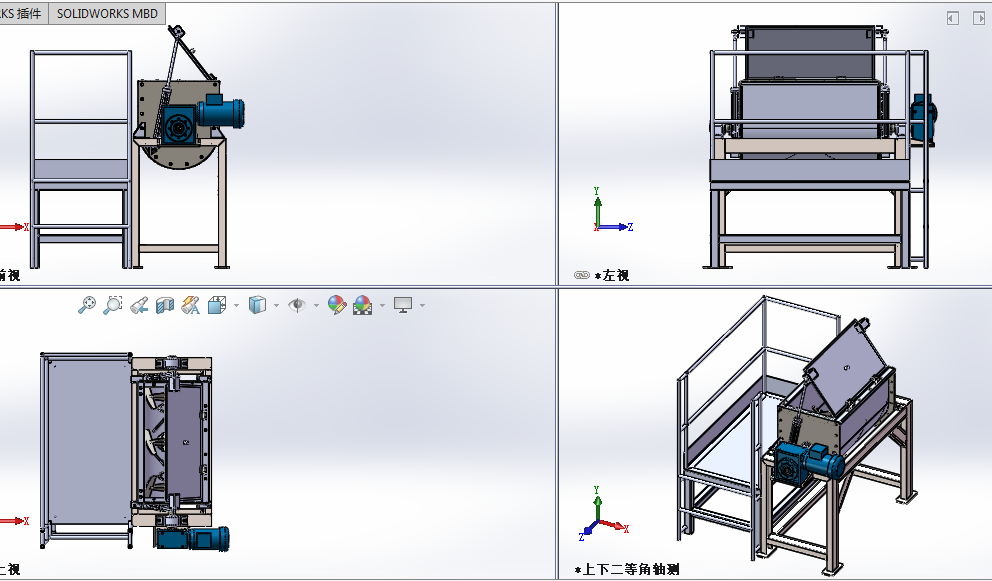The height and width of the screenshot is (581, 992).
Task: Toggle Hide/Show Items eye icon
Action: coord(298,305)
